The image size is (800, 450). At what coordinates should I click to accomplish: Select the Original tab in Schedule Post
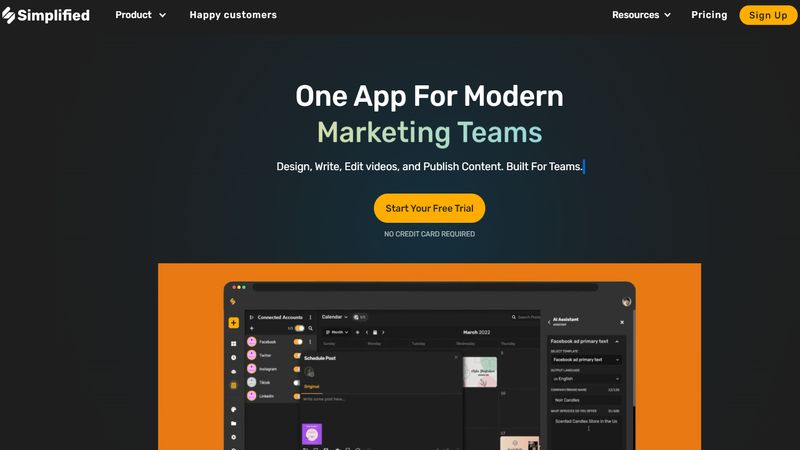pyautogui.click(x=312, y=387)
